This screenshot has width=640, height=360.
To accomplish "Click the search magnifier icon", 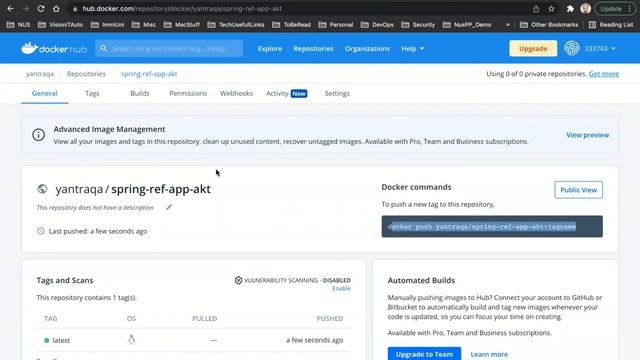I will point(104,48).
